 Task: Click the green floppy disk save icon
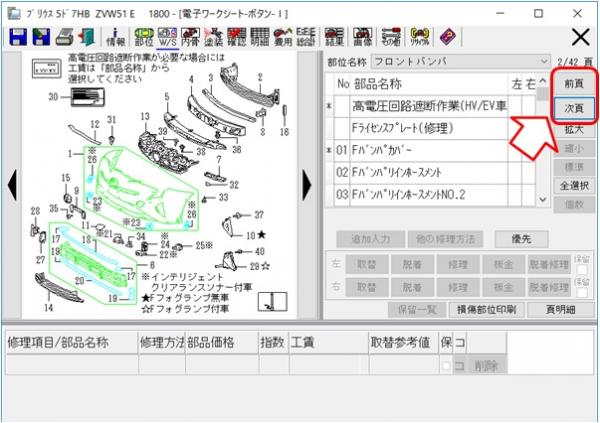click(x=41, y=37)
